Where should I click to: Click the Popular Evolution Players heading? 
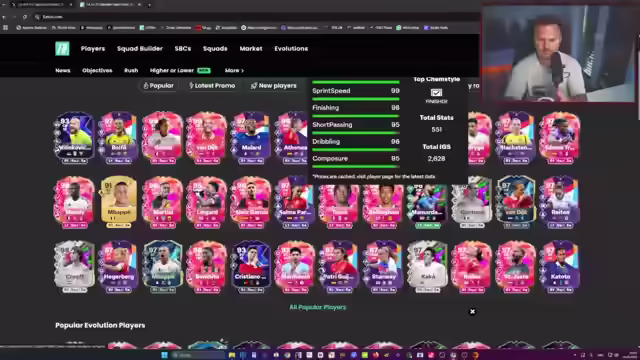100,325
